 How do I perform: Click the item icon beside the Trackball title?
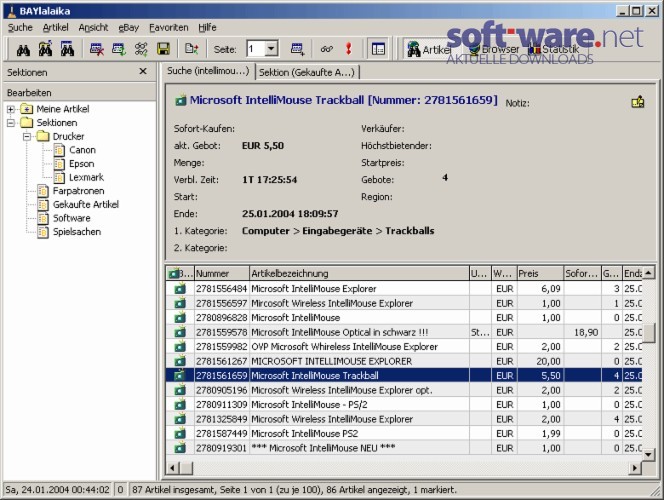click(181, 101)
